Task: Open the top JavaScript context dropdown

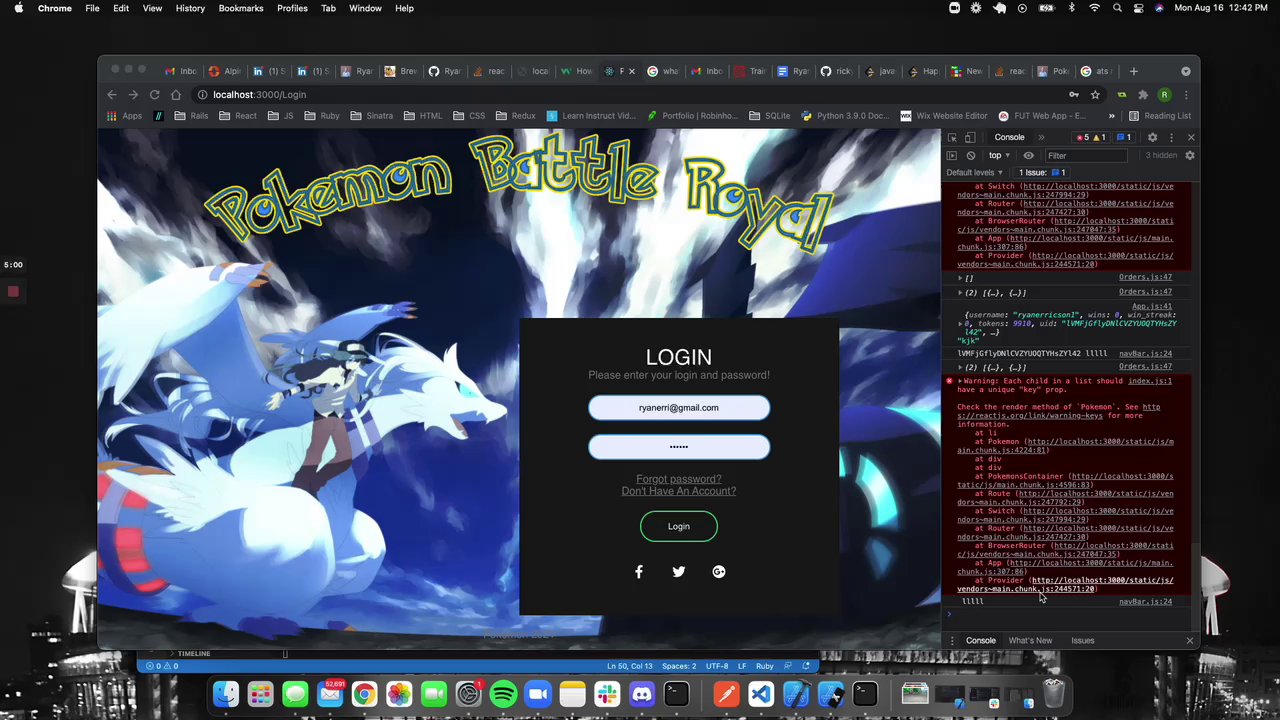Action: click(999, 156)
